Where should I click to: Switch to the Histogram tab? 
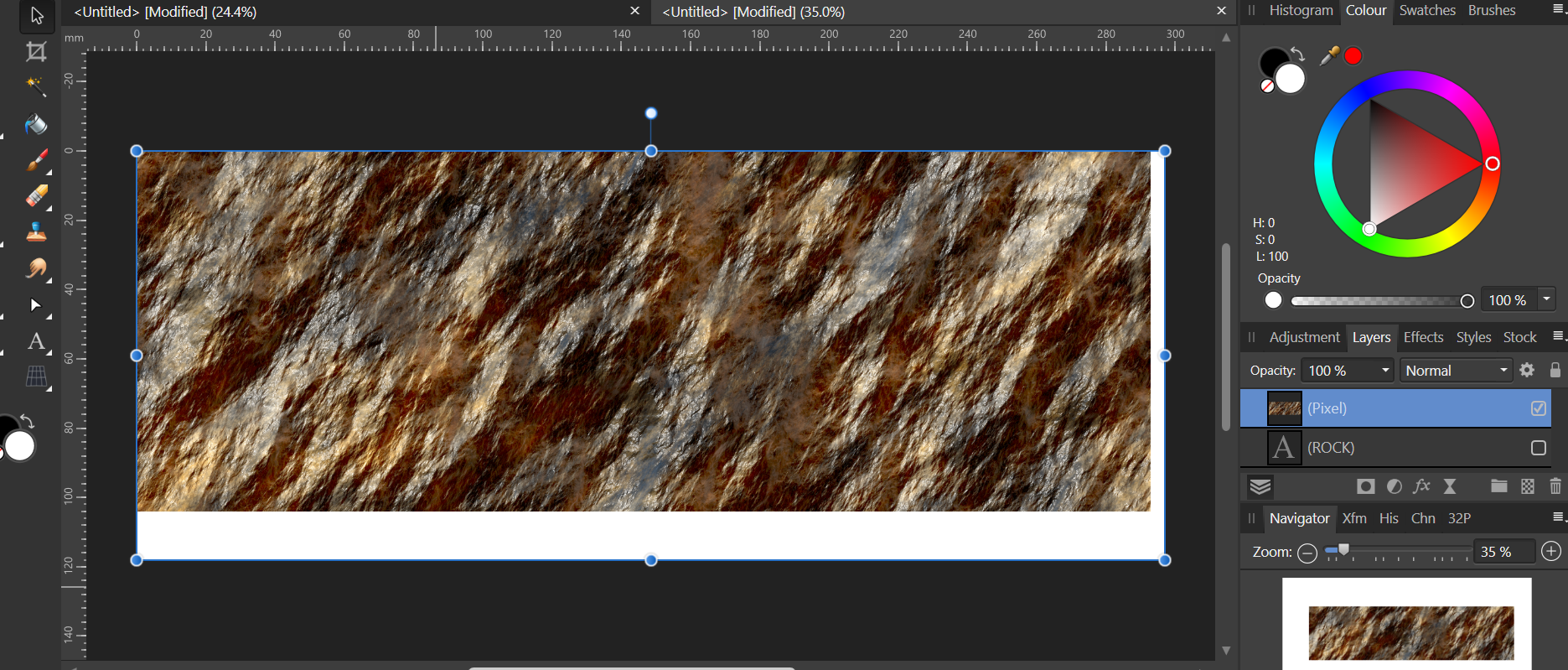pyautogui.click(x=1301, y=10)
